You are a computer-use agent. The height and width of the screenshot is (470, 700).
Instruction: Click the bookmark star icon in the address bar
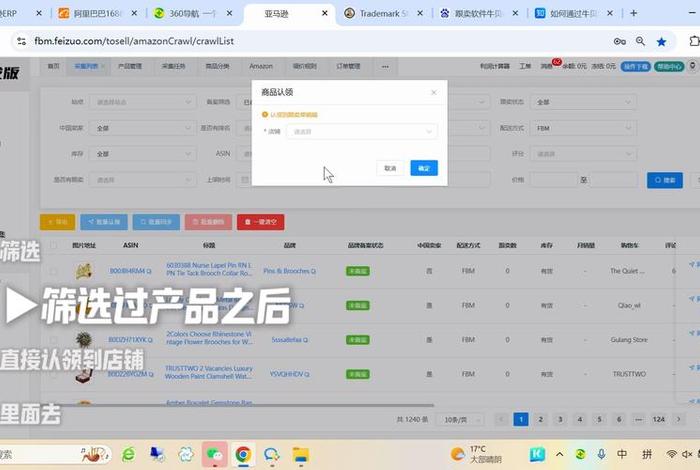click(661, 42)
